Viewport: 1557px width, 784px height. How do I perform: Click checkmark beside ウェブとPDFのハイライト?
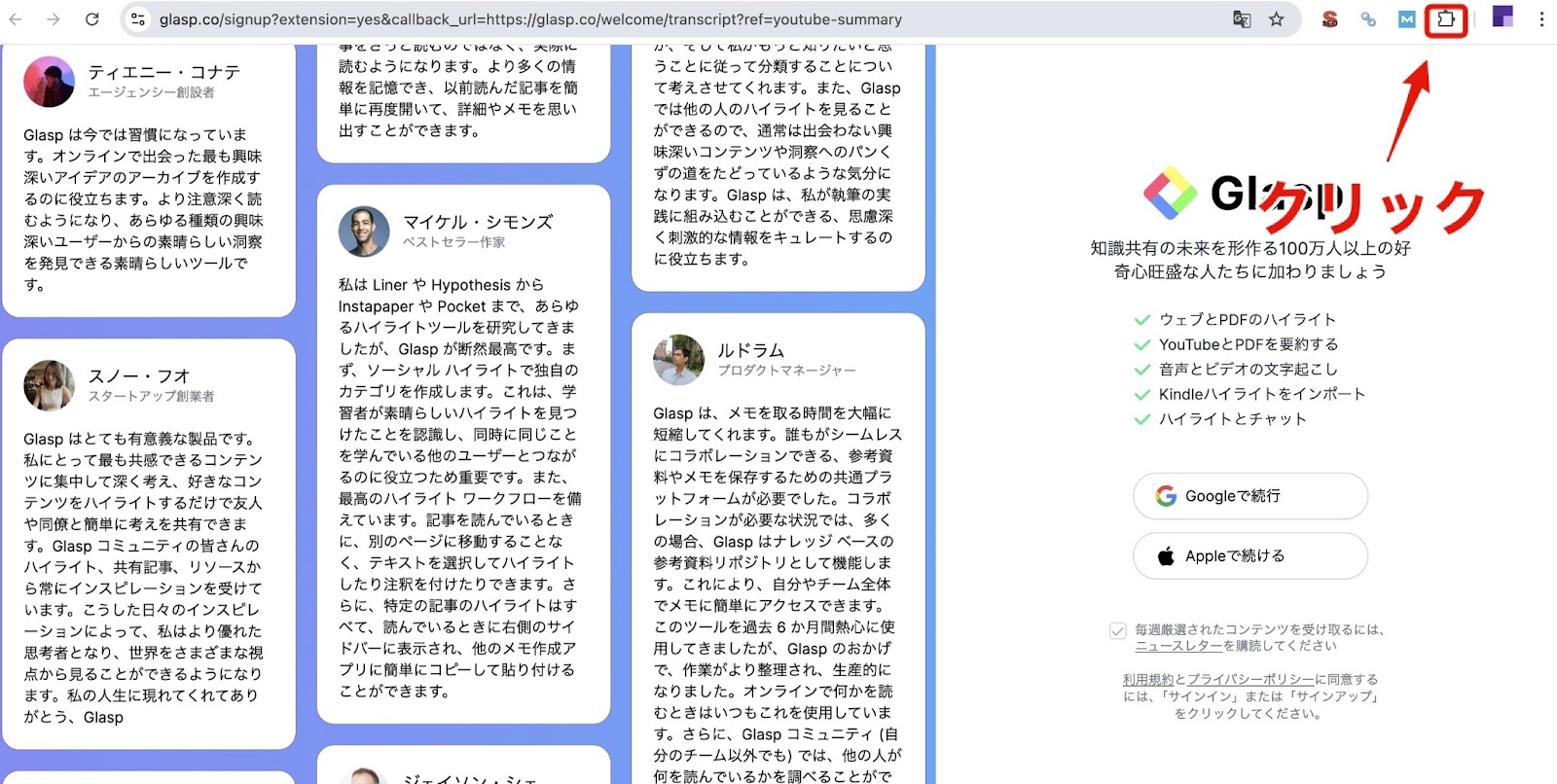(x=1142, y=319)
